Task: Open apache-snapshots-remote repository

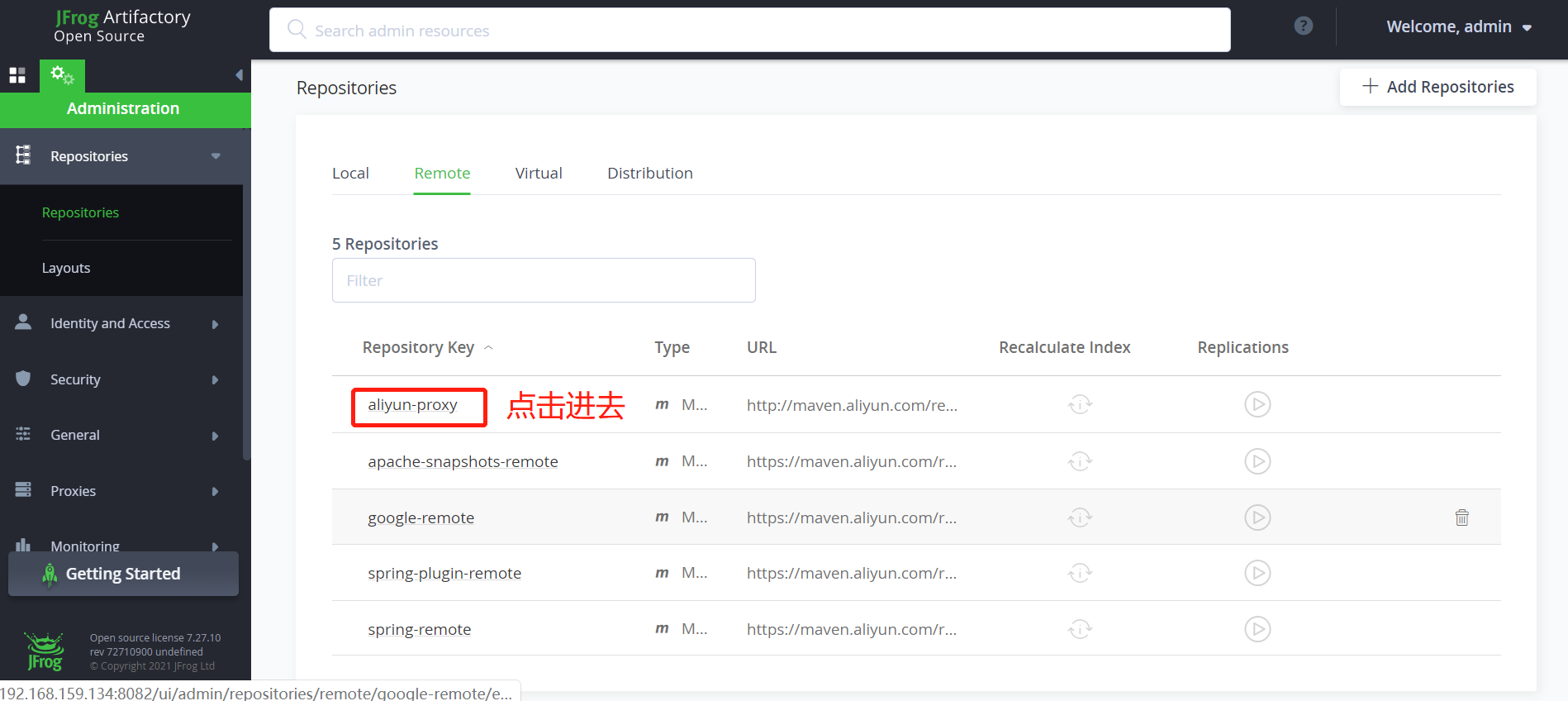Action: coord(463,461)
